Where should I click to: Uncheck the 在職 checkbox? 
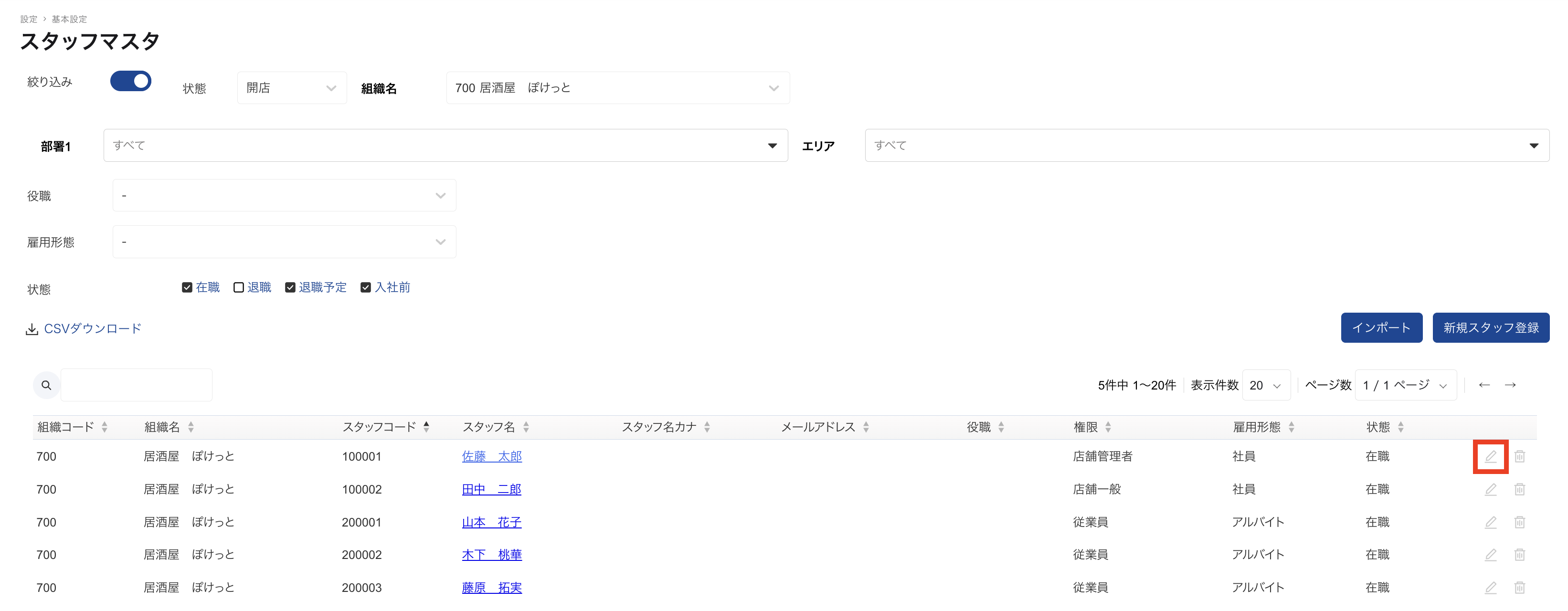click(187, 287)
